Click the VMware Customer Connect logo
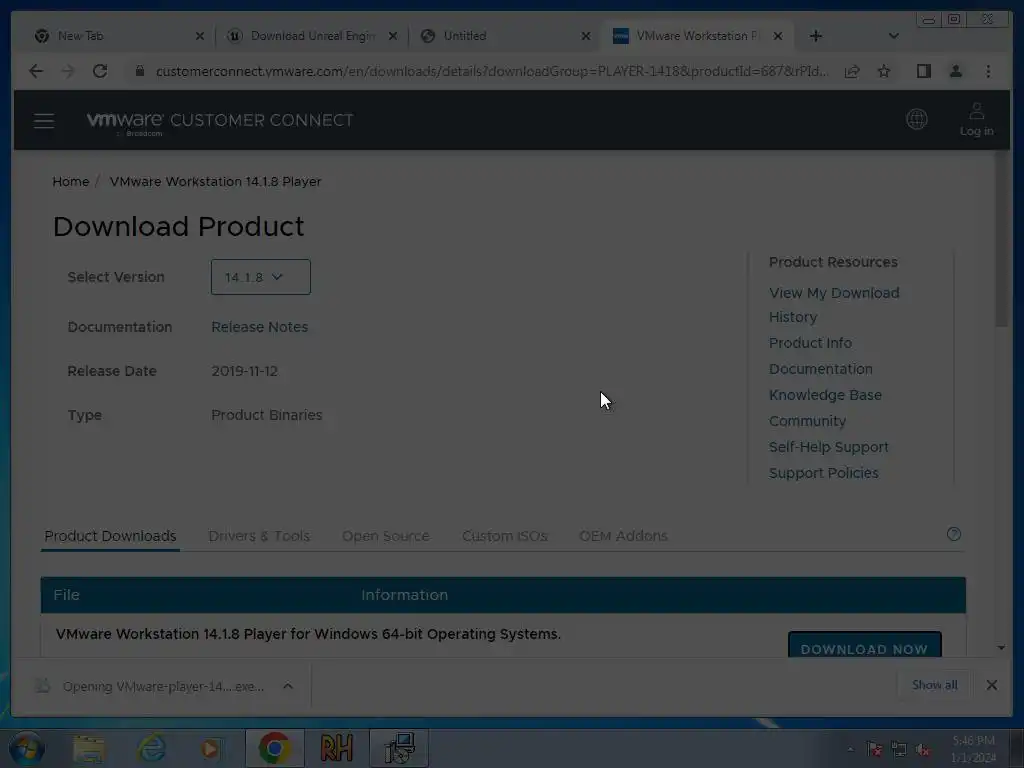Viewport: 1024px width, 768px height. [x=220, y=121]
